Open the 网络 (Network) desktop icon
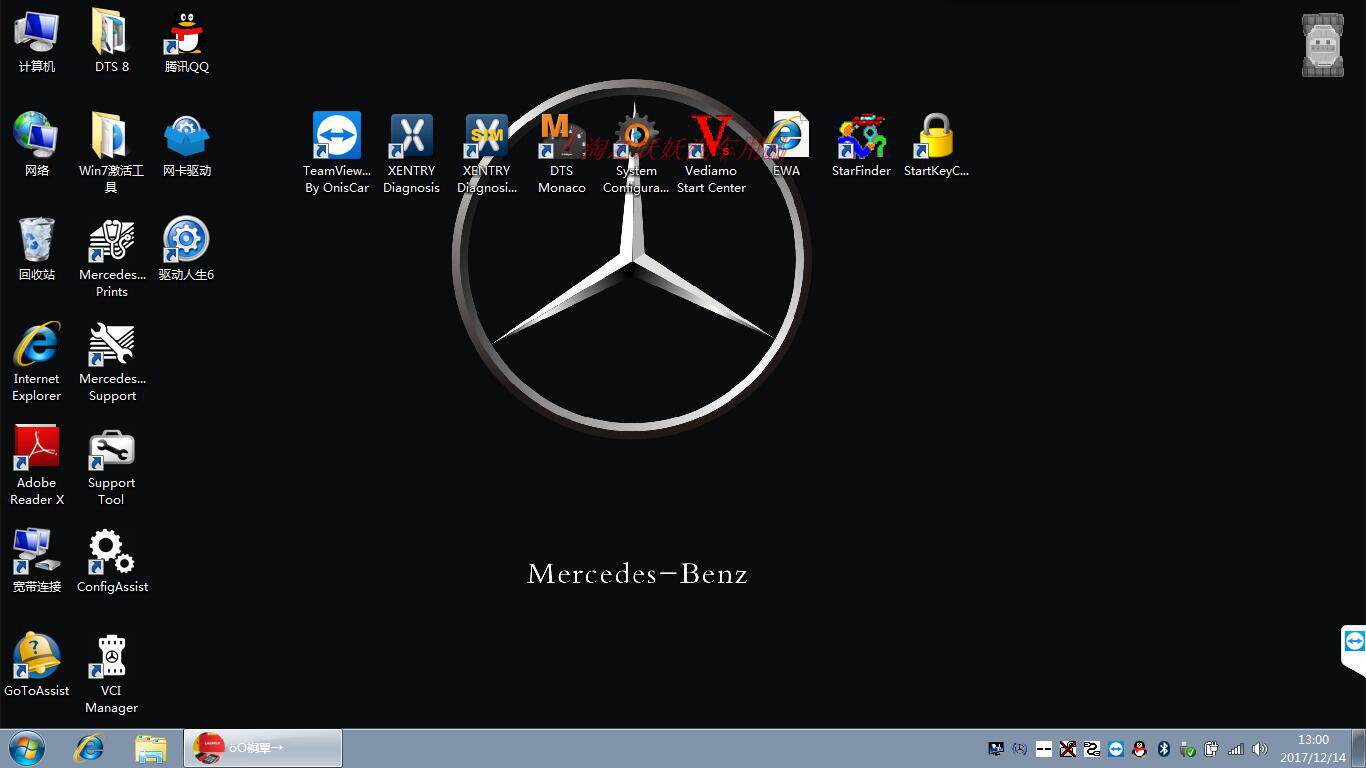This screenshot has width=1366, height=768. pyautogui.click(x=37, y=145)
